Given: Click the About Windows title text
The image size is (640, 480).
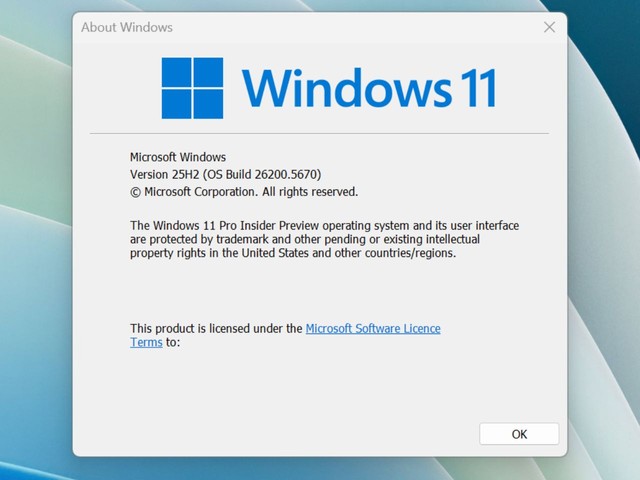Looking at the screenshot, I should tap(127, 27).
